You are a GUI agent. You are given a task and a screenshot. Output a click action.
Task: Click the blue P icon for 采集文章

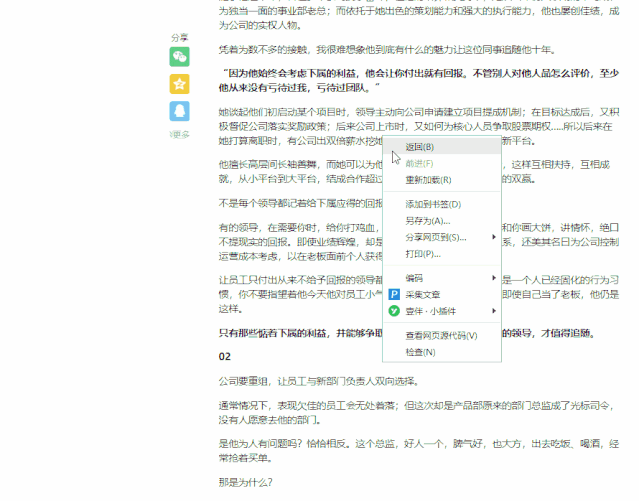[x=393, y=294]
